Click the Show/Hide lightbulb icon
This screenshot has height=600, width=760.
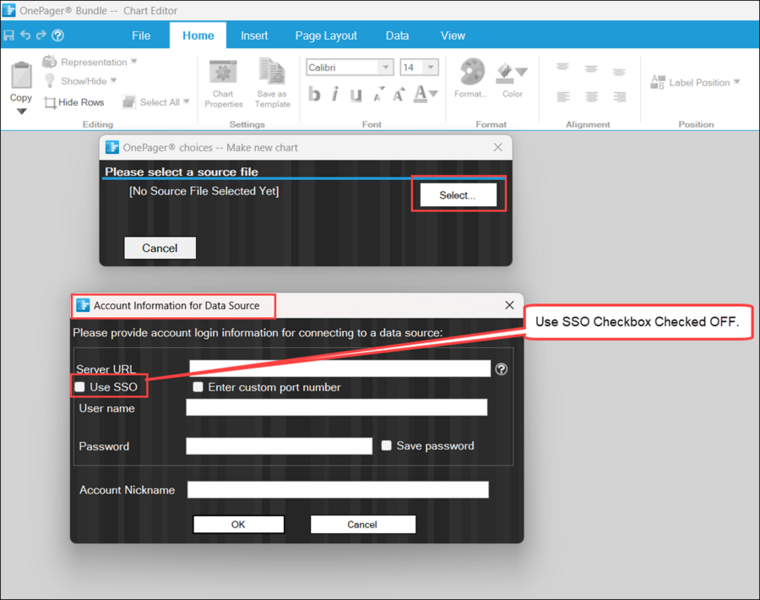click(49, 80)
